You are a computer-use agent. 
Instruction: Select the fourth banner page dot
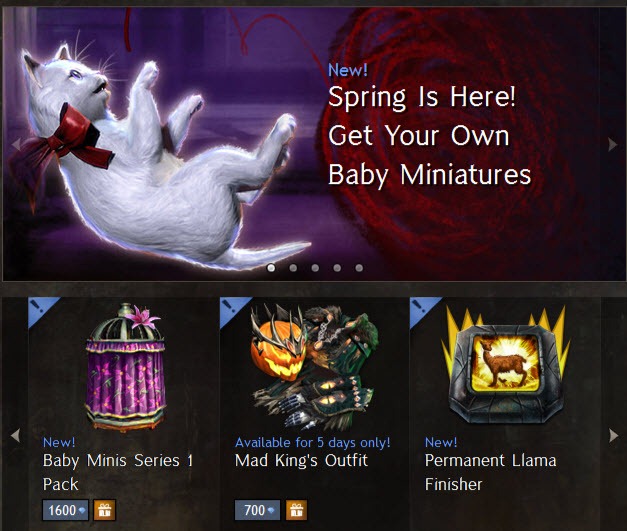[x=337, y=267]
